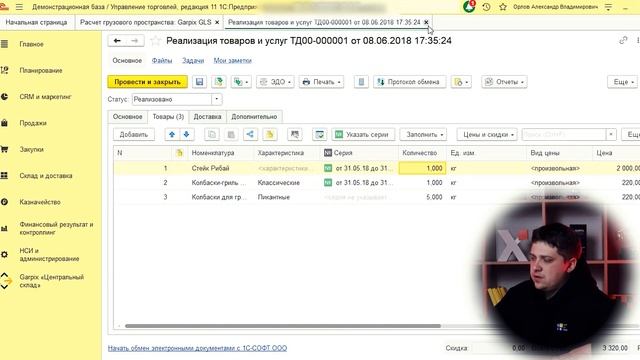This screenshot has height=360, width=640.
Task: Click series icon in Стейк Рибай row
Action: [x=328, y=168]
